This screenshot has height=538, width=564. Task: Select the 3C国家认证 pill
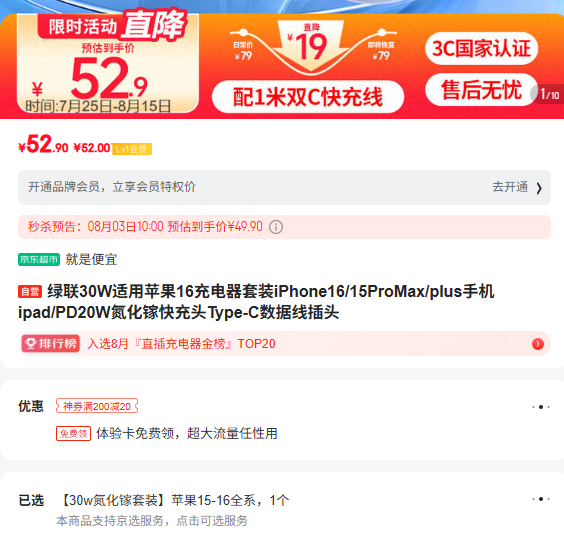click(481, 48)
